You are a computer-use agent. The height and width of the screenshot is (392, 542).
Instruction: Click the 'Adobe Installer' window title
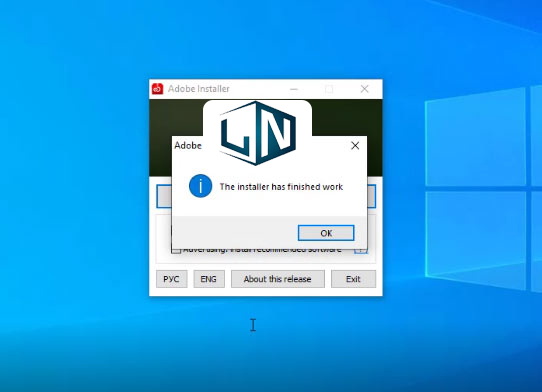199,89
